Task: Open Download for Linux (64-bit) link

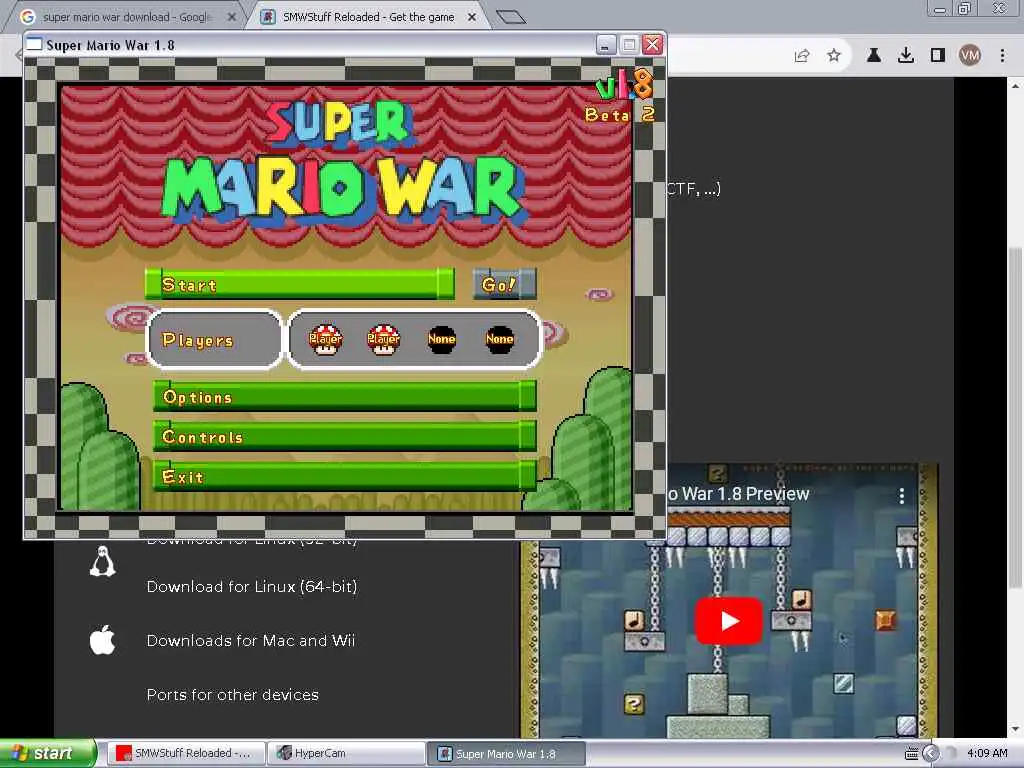Action: [252, 586]
